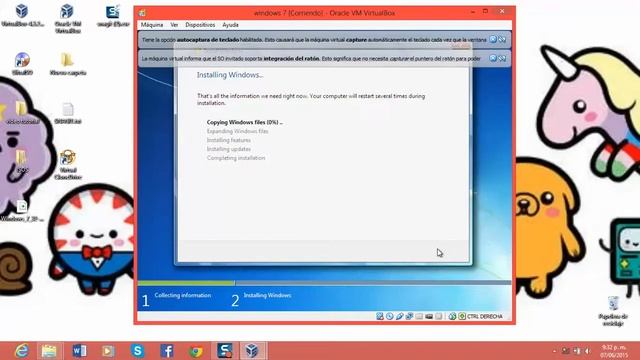The width and height of the screenshot is (640, 360).
Task: Click the Installing updates step
Action: point(229,149)
